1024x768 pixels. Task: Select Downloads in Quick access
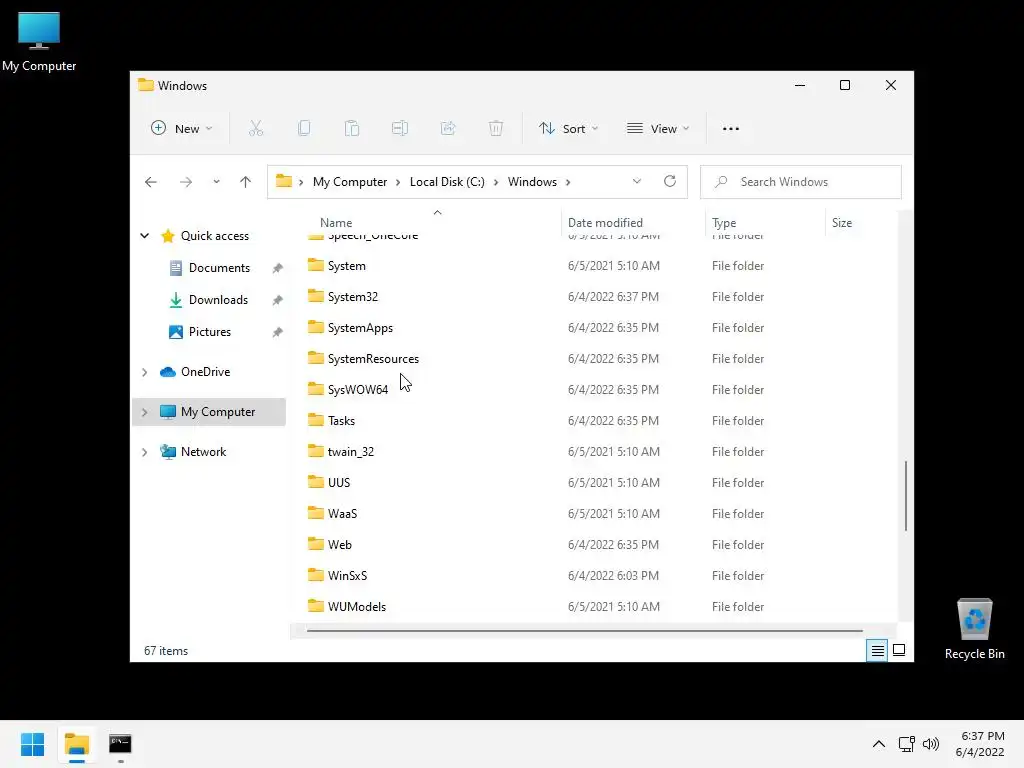218,300
